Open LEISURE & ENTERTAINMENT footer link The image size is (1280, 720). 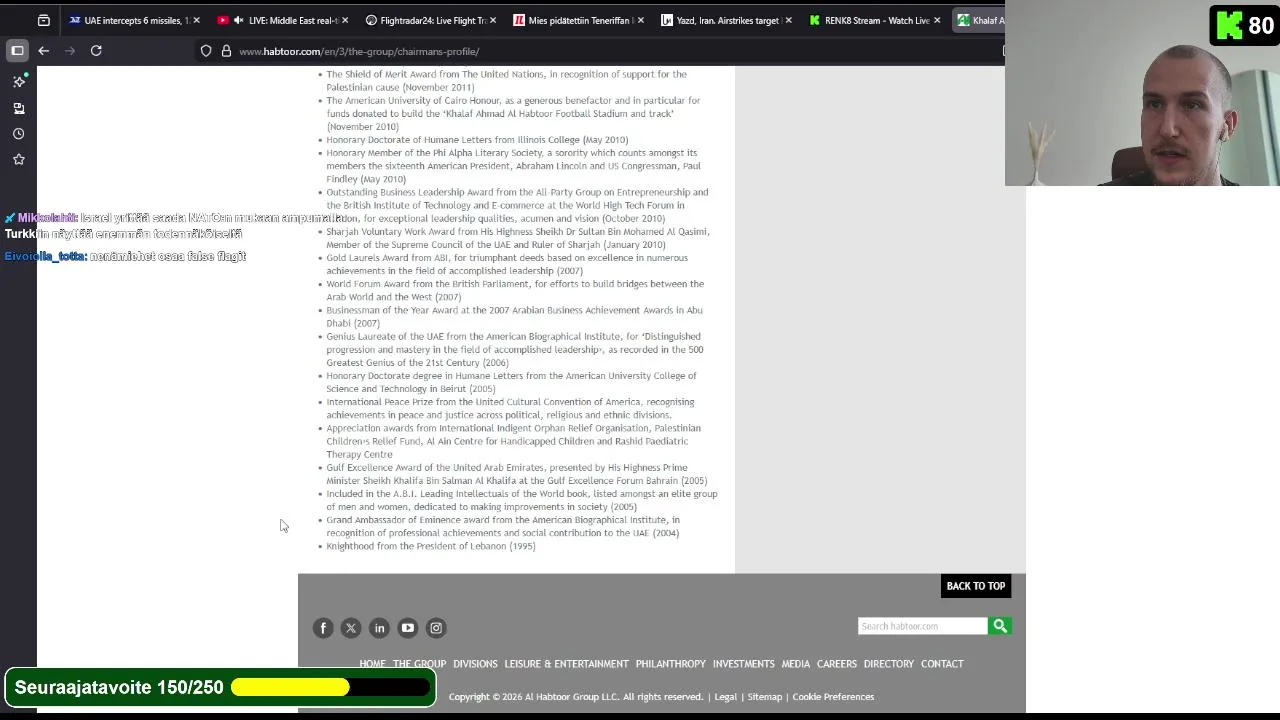[566, 664]
